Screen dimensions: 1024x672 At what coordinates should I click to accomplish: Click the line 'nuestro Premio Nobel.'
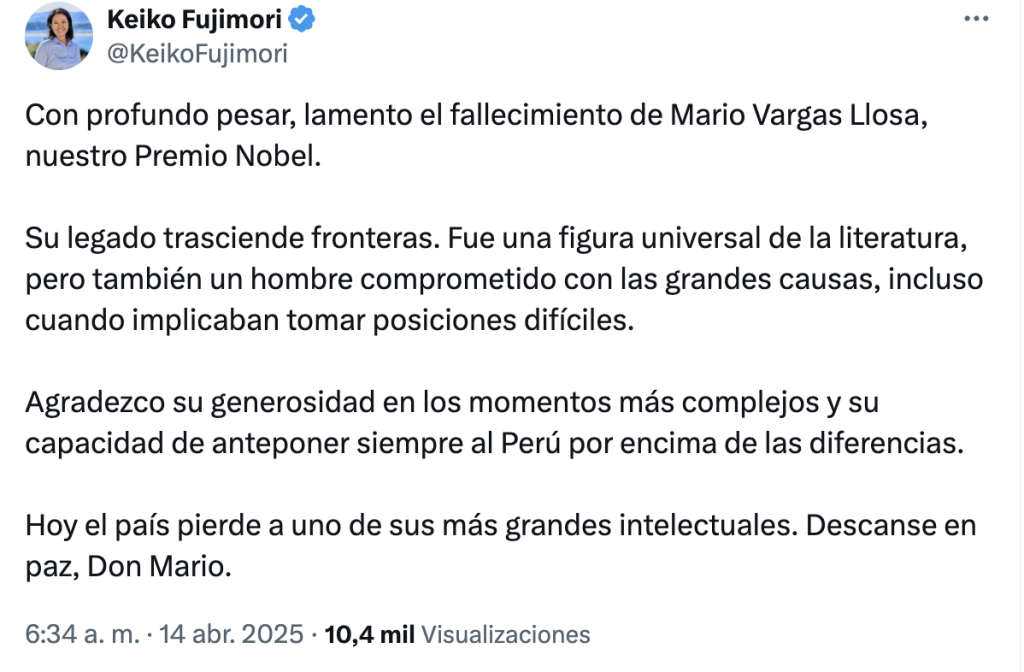point(173,156)
